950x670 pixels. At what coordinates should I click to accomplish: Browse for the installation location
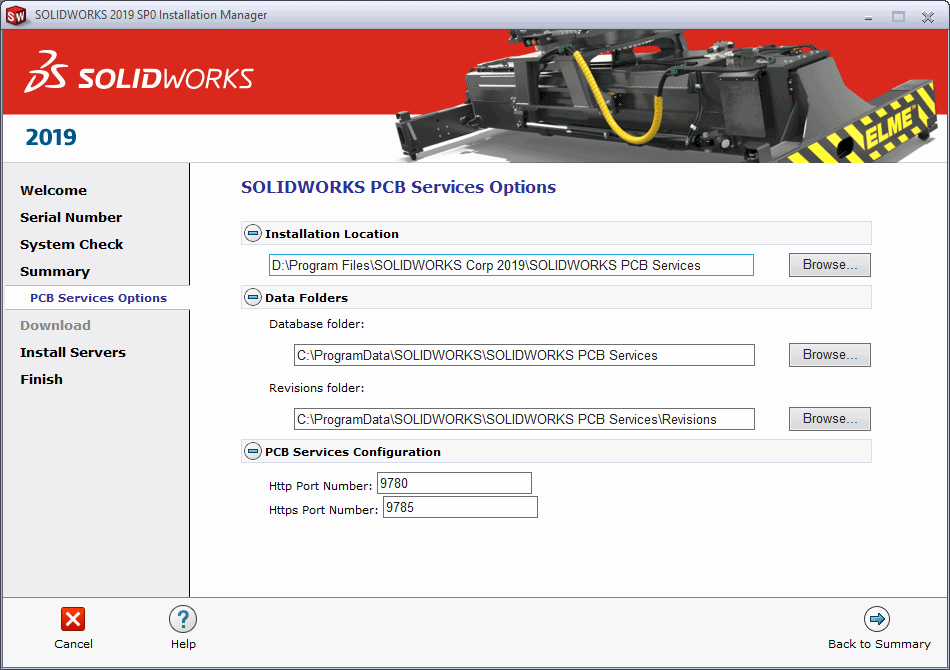pyautogui.click(x=829, y=265)
